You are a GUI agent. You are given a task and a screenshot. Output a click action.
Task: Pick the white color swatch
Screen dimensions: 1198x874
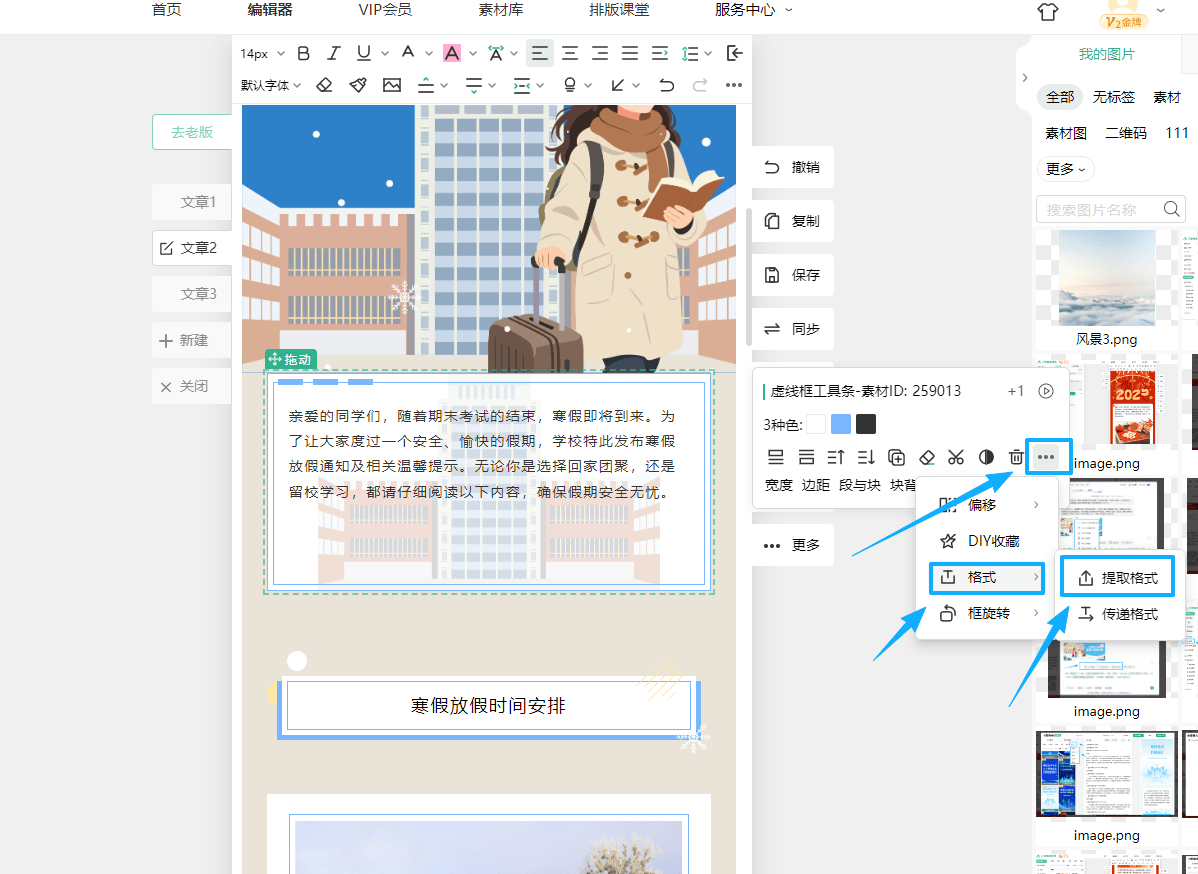[816, 424]
